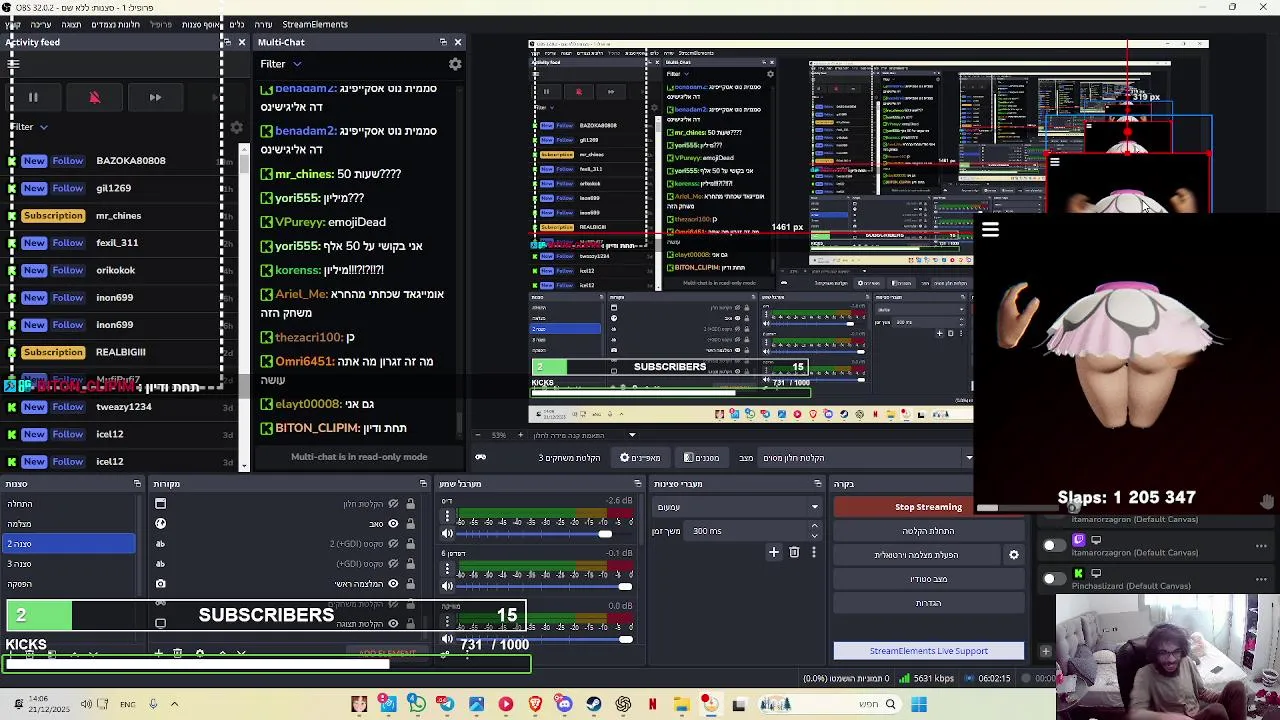Screen dimensions: 1280x720
Task: Open preview zoom scale dropdown
Action: [x=632, y=435]
